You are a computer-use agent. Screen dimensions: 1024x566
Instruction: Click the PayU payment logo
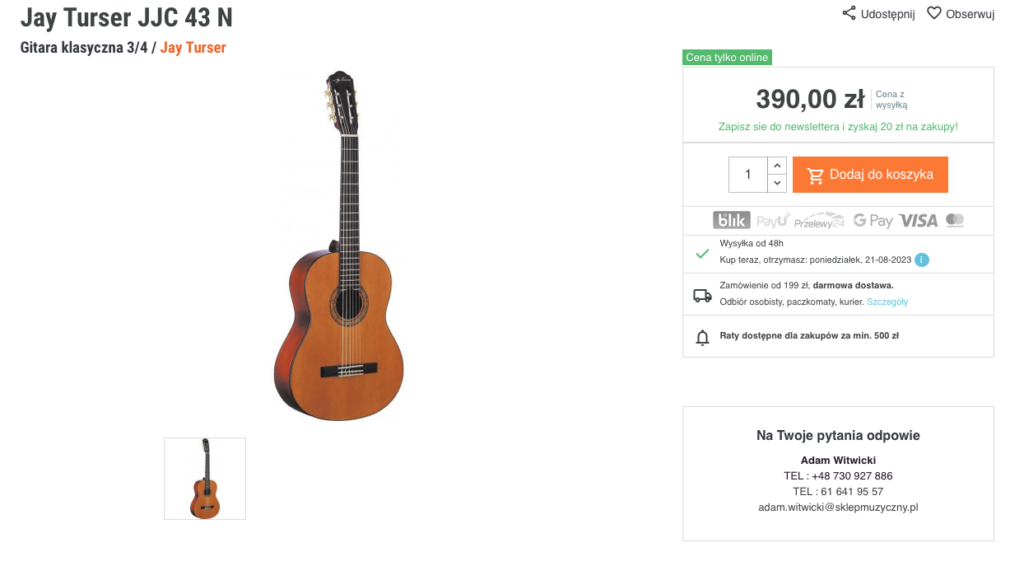click(x=772, y=220)
